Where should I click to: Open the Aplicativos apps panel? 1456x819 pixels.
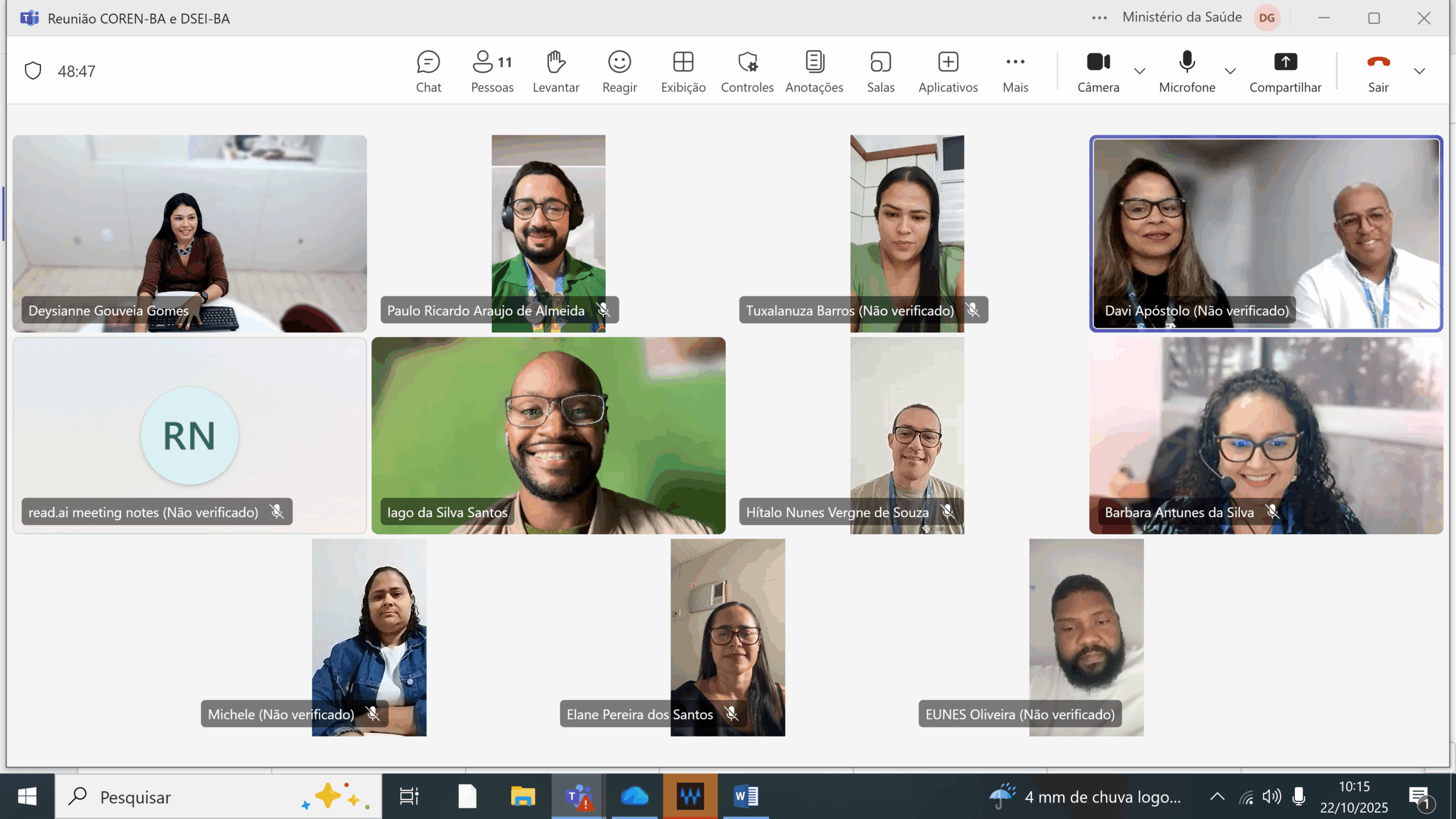click(948, 71)
